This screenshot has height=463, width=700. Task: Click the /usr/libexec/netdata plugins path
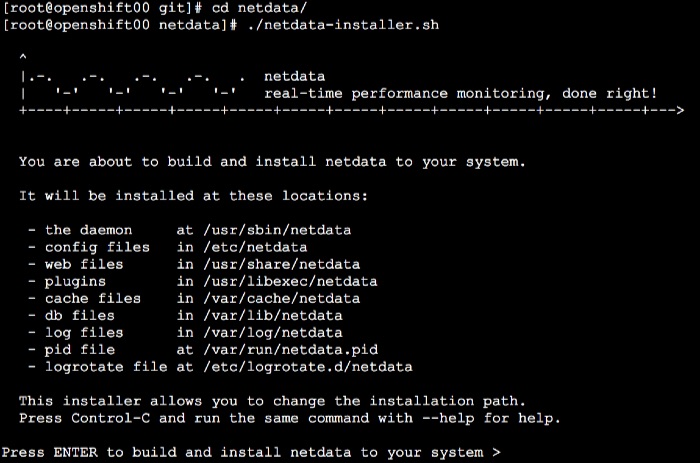click(290, 282)
